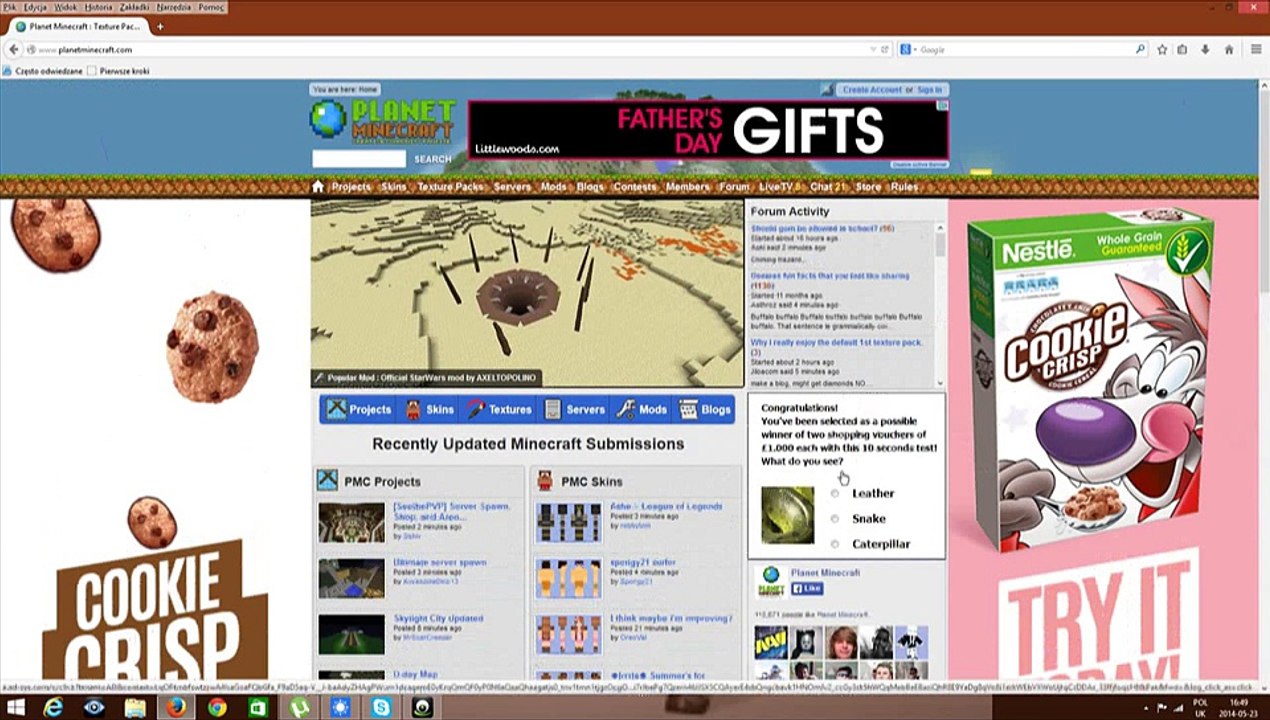Click the home icon in site navigation bar

click(318, 187)
